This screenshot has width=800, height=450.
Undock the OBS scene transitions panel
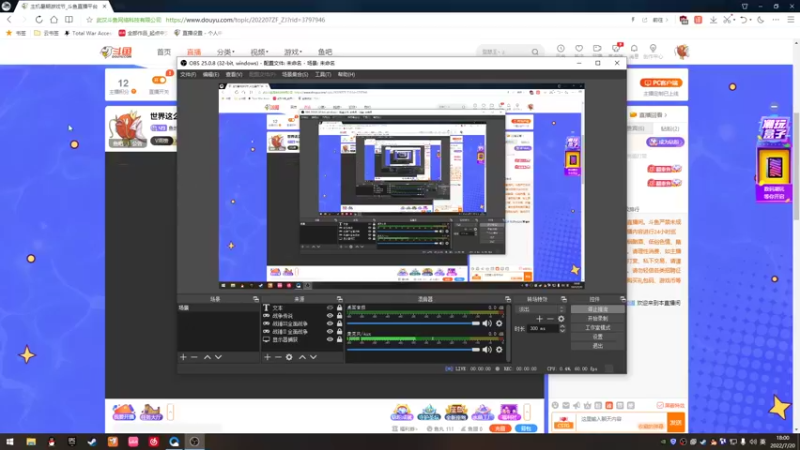coord(564,299)
